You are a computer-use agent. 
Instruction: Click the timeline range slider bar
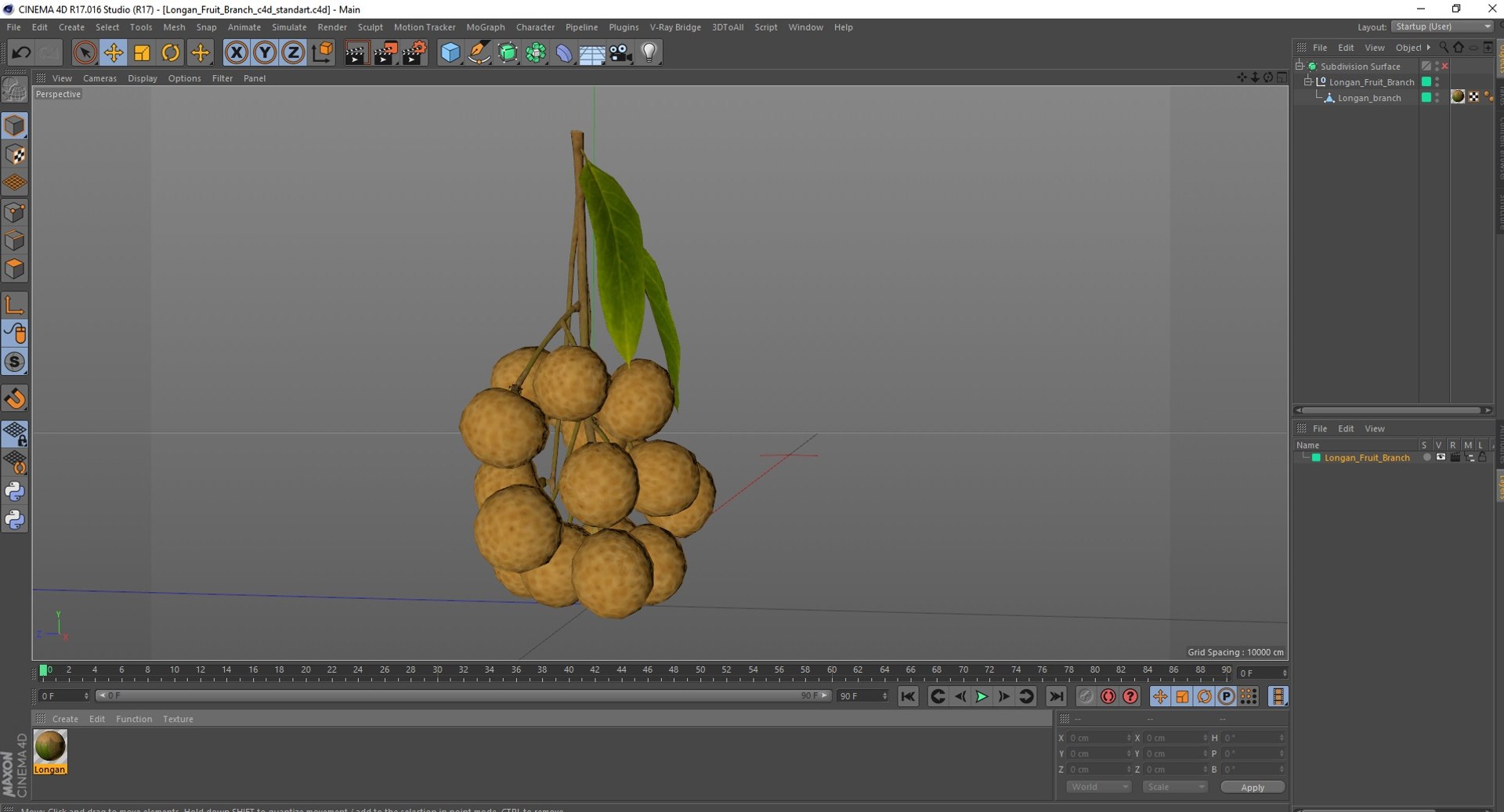coord(464,695)
